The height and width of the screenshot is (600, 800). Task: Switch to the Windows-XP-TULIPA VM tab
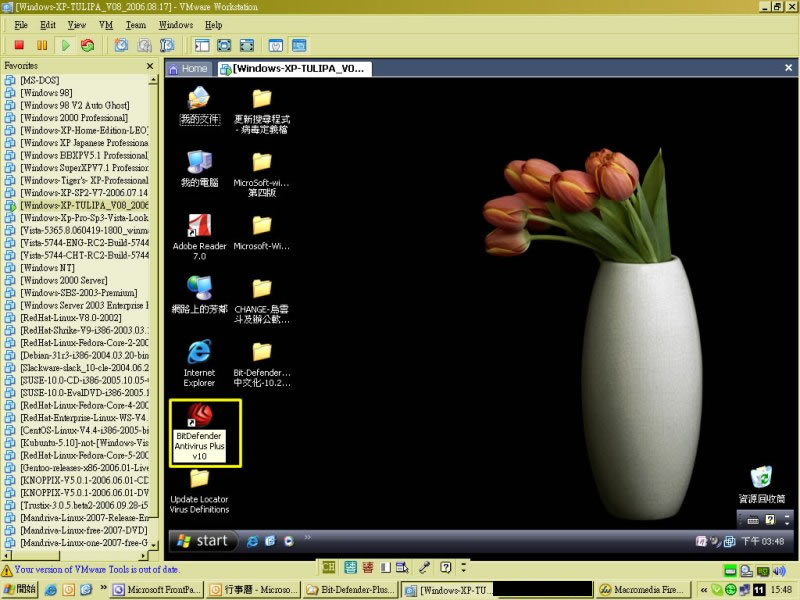[294, 69]
